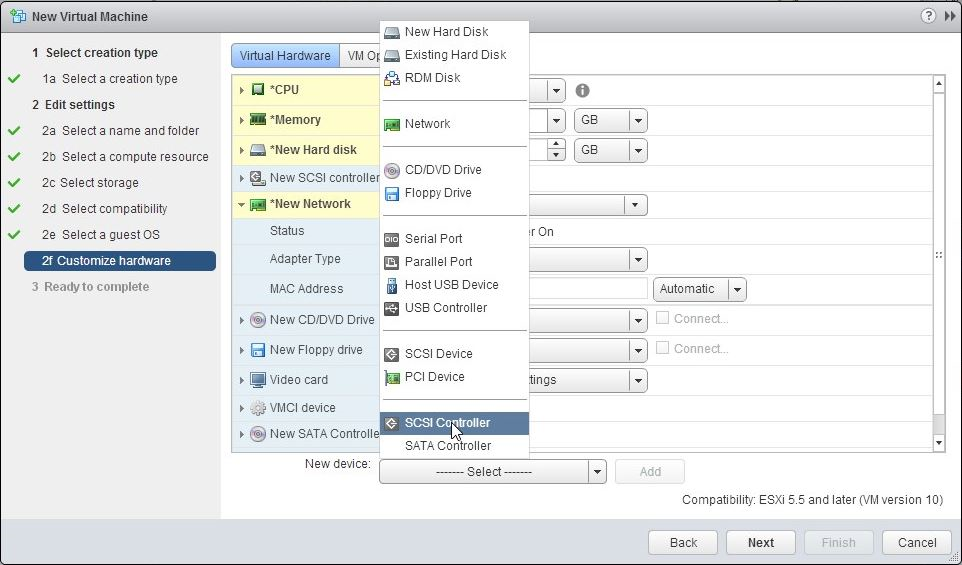The image size is (962, 565).
Task: Click the hard disk size stepper arrows
Action: tap(556, 150)
